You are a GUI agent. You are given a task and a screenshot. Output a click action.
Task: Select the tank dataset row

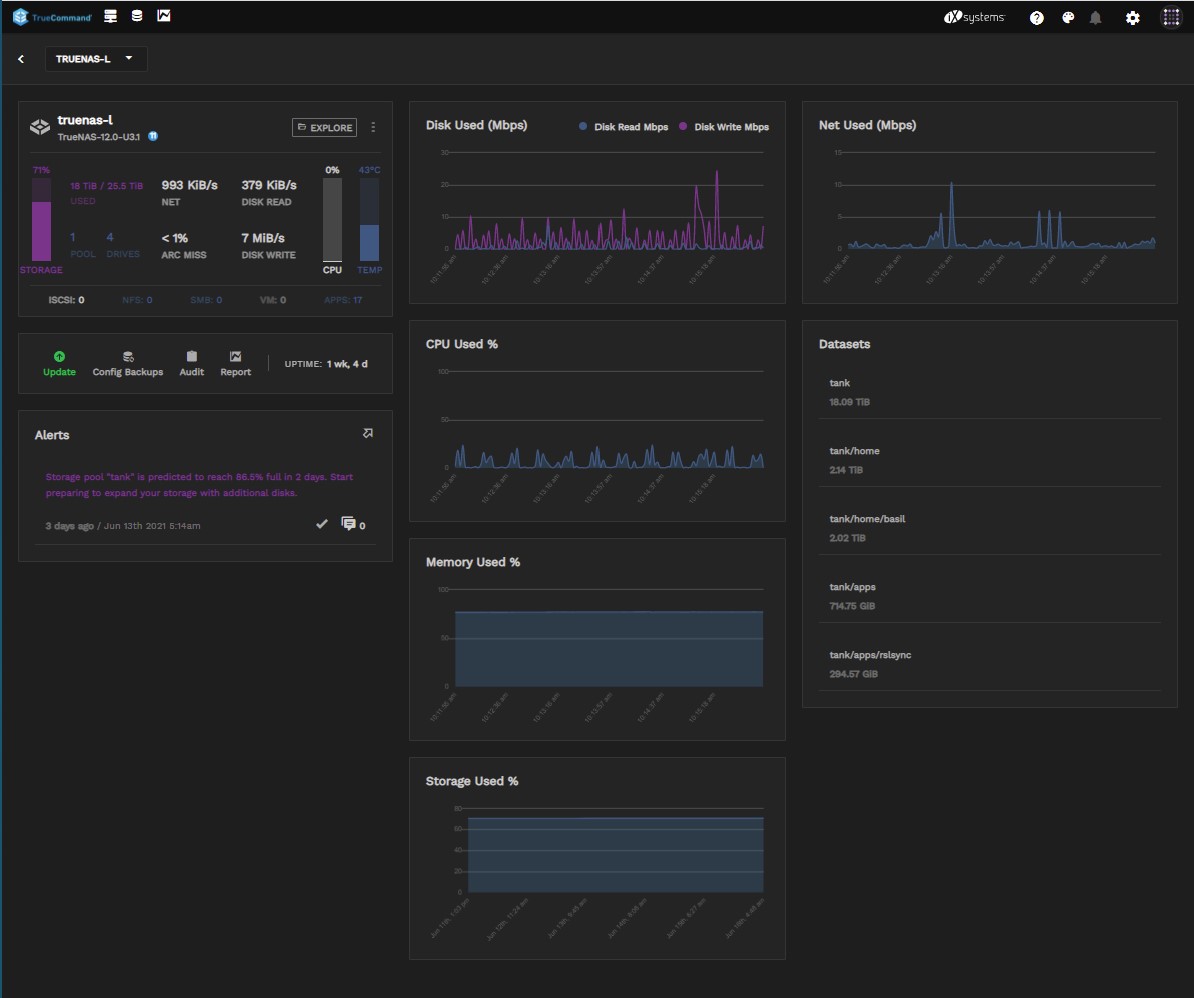[x=990, y=392]
